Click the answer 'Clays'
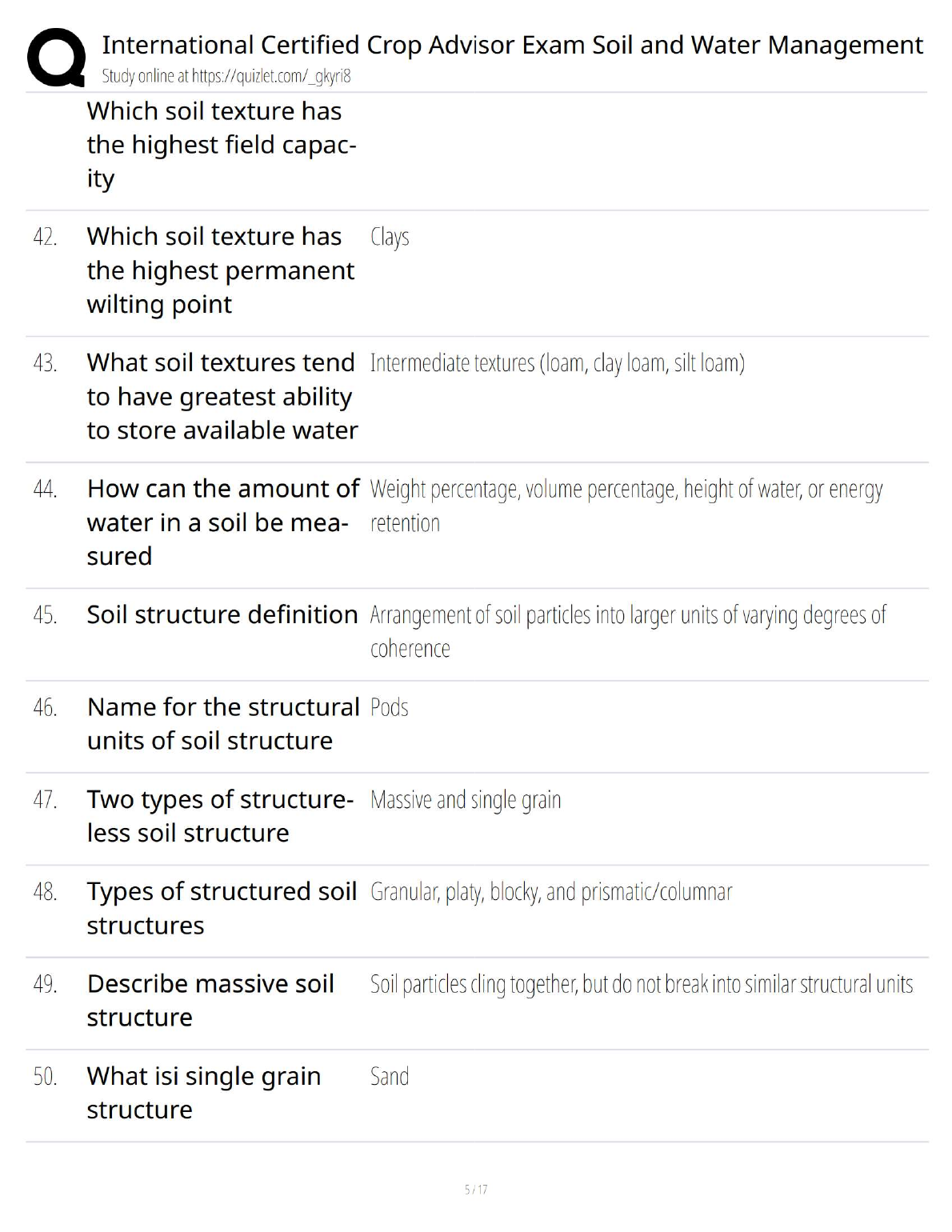This screenshot has width=952, height=1232. (390, 238)
